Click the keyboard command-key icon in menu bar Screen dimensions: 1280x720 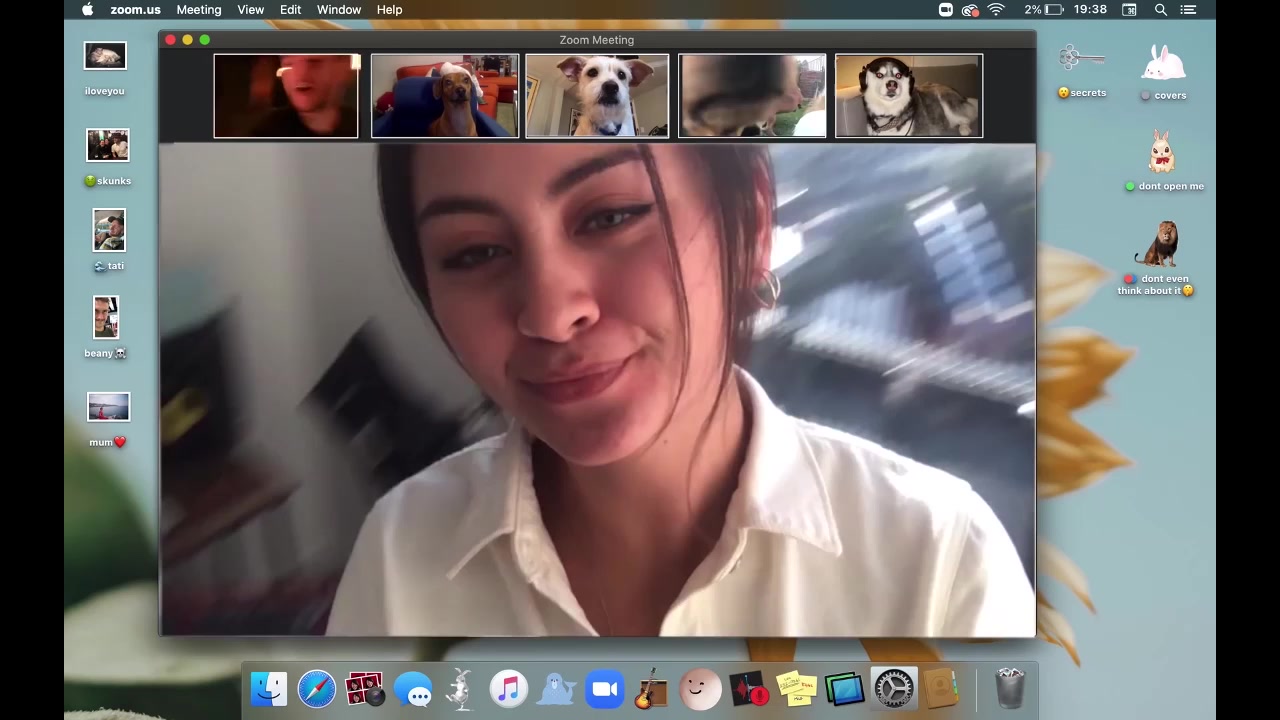1129,10
